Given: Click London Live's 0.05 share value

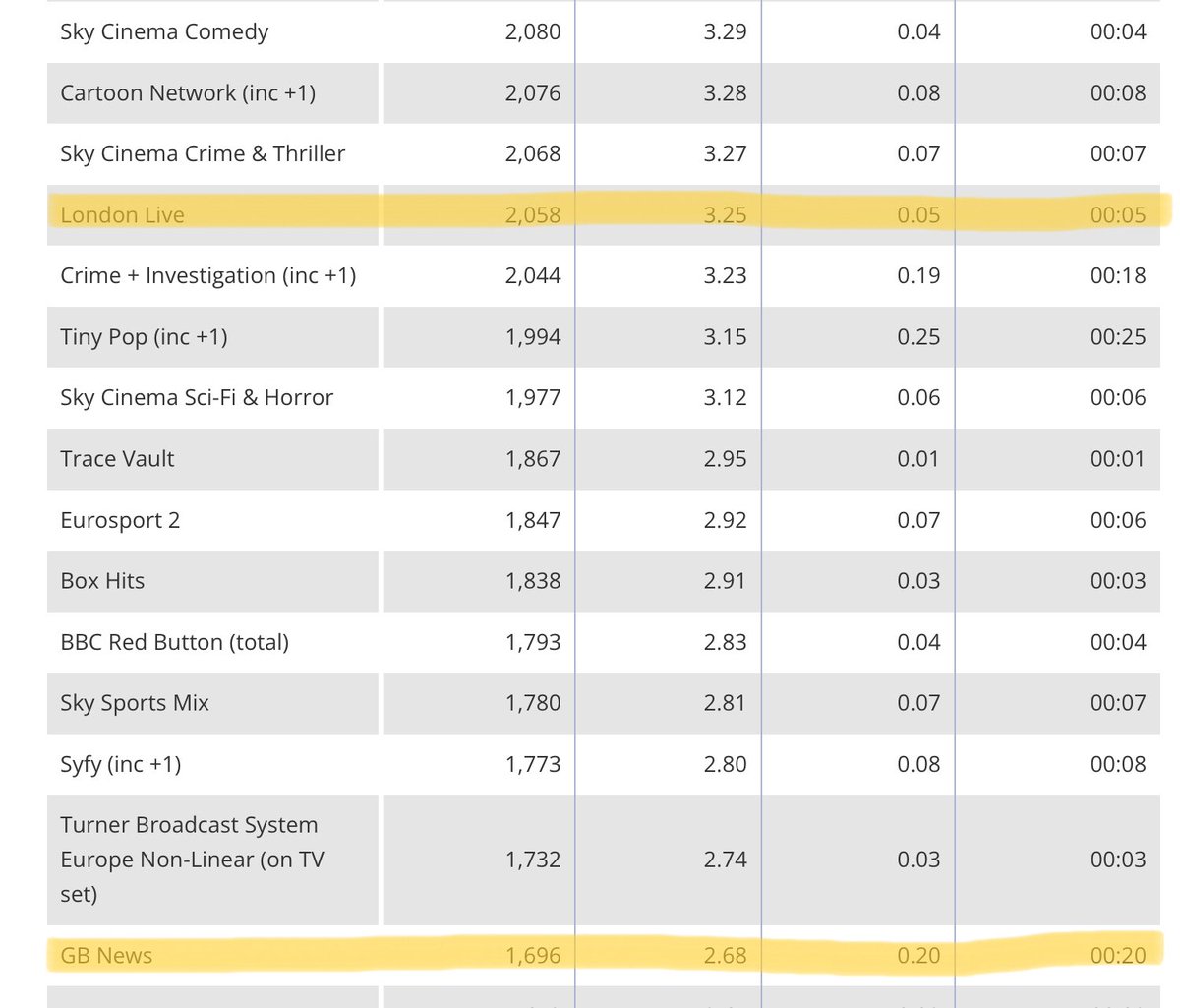Looking at the screenshot, I should pos(918,215).
